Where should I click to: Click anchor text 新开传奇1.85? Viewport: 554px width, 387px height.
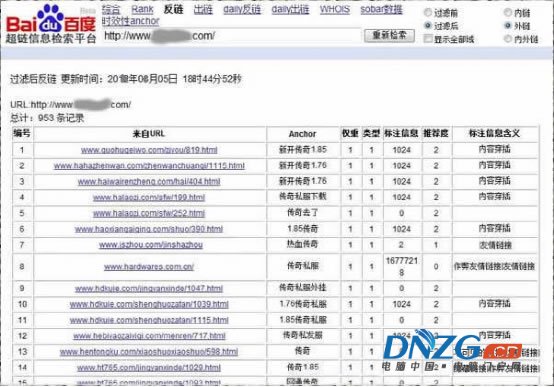click(x=303, y=149)
